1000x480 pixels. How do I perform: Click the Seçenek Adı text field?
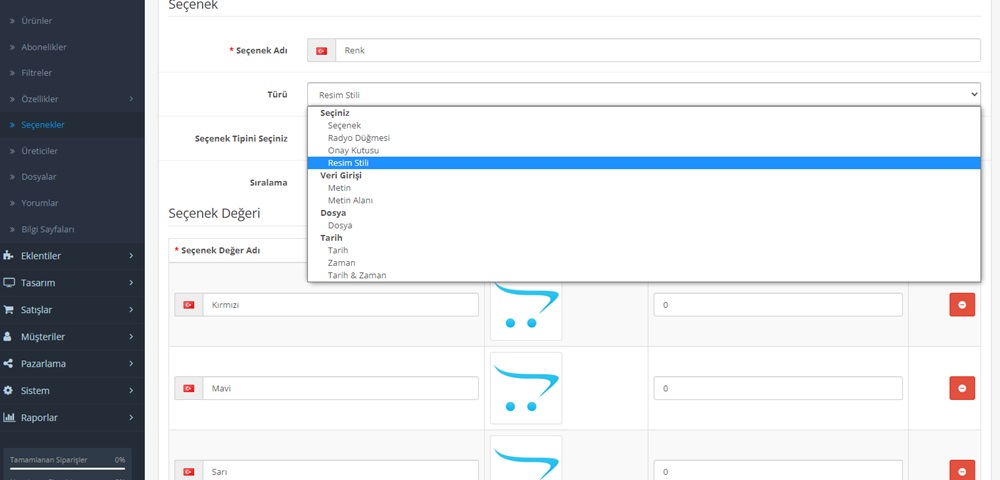[657, 50]
